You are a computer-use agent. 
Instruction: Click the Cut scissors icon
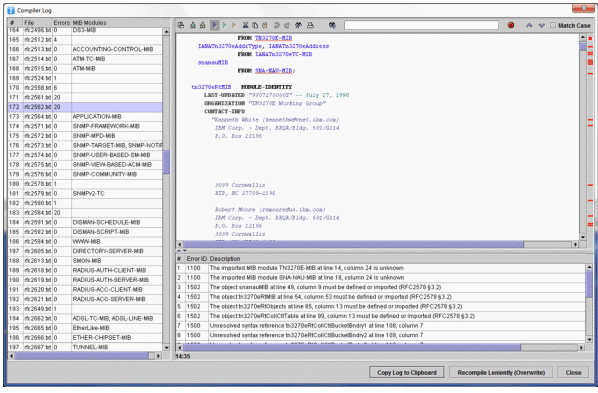246,25
